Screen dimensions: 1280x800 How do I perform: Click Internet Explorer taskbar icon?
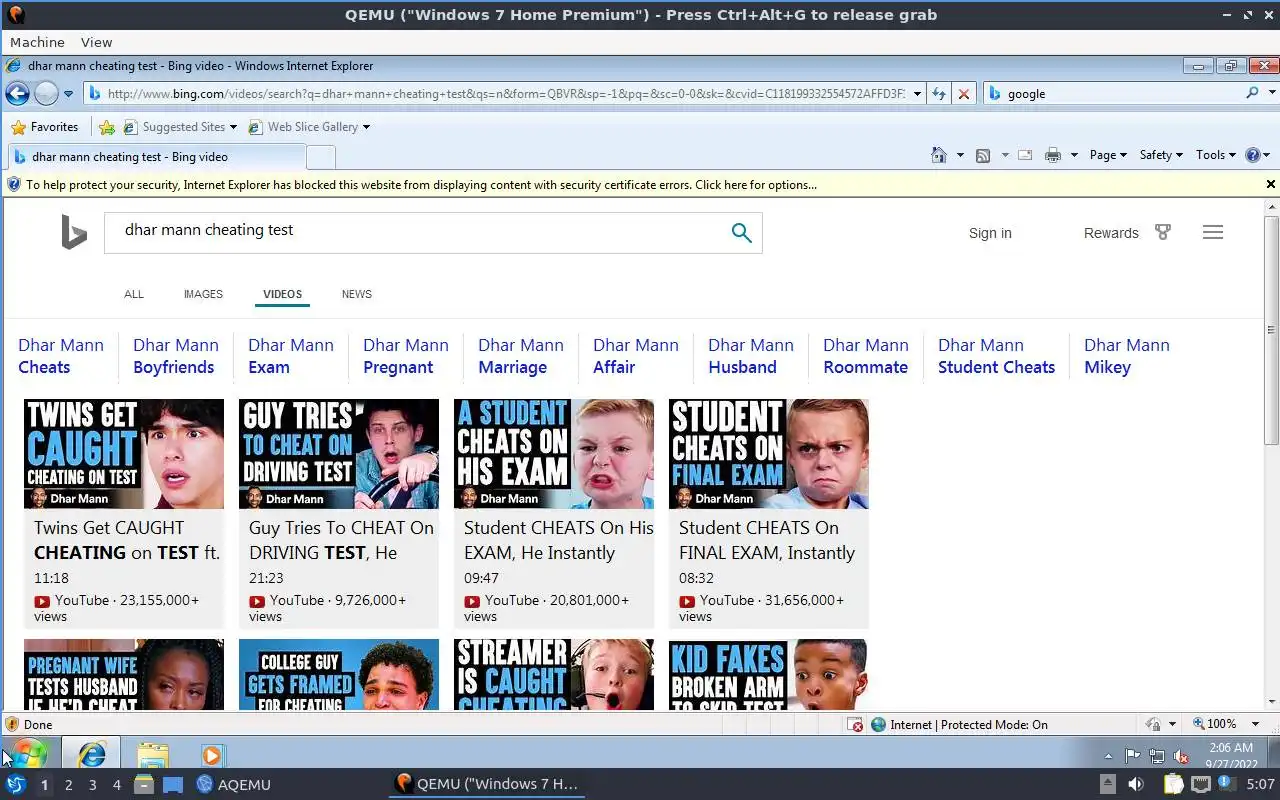tap(91, 753)
